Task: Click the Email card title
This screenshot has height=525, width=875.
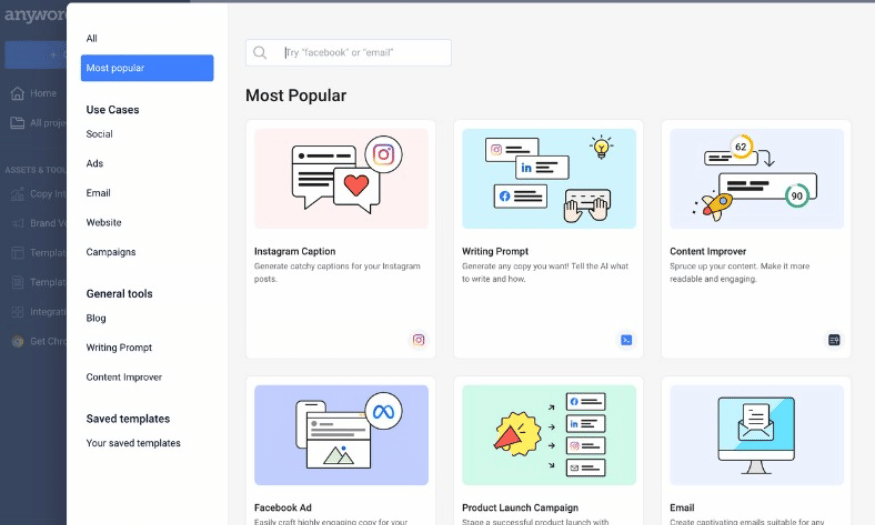Action: (x=682, y=508)
